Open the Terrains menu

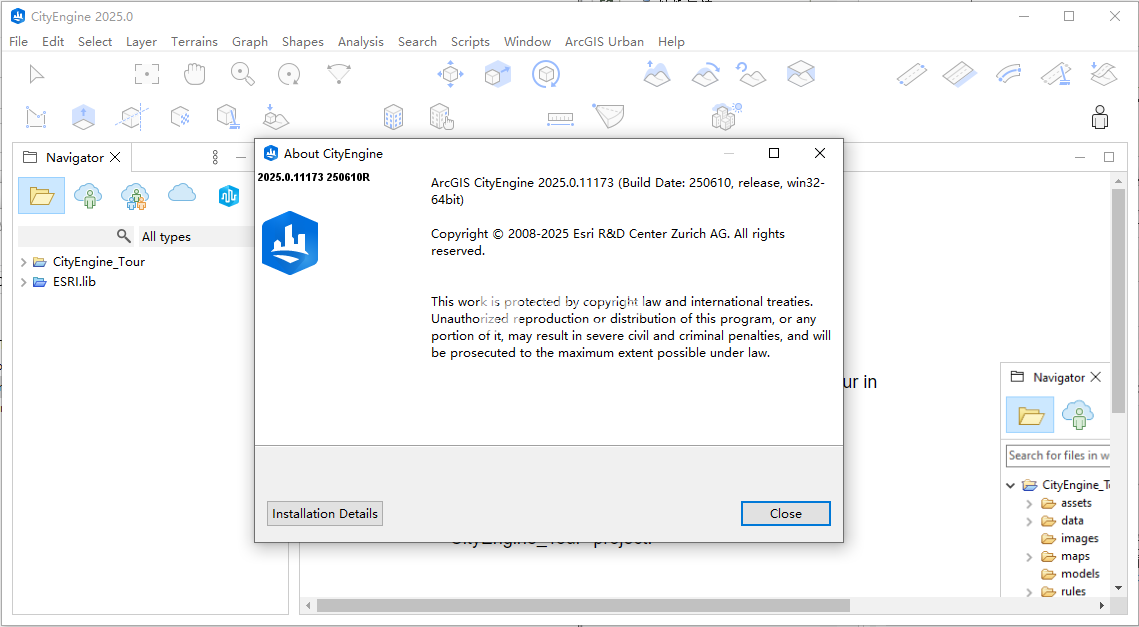point(194,41)
